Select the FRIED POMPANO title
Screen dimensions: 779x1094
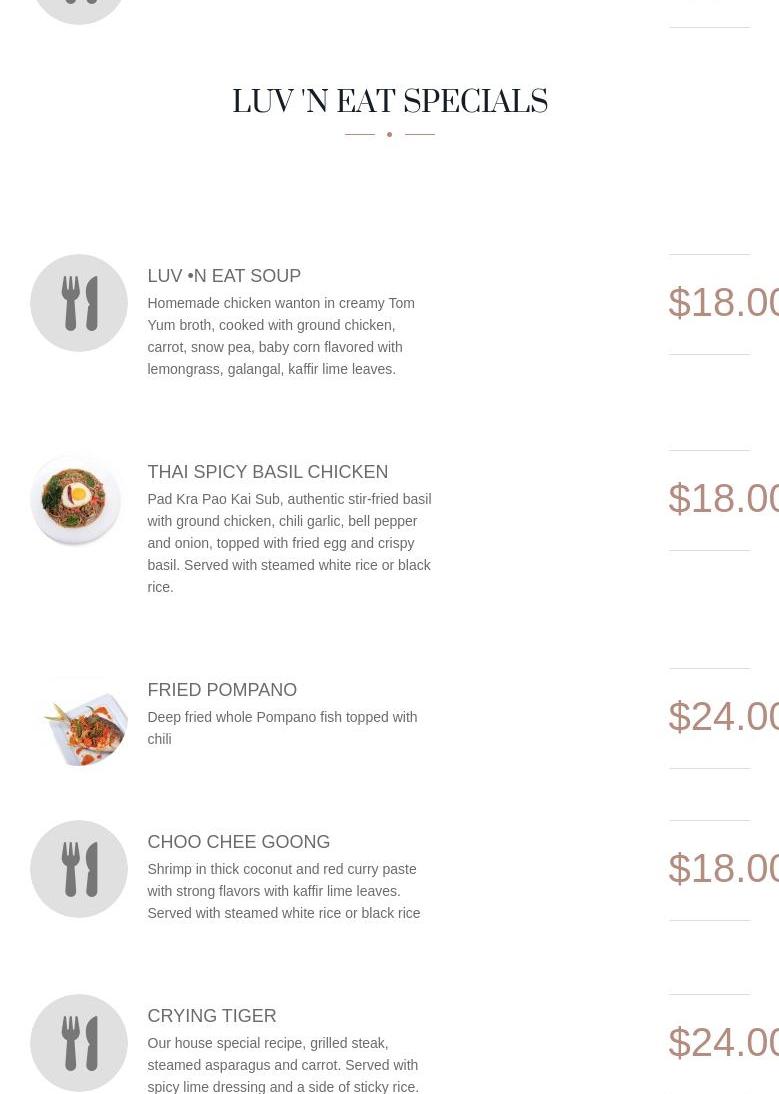[222, 689]
